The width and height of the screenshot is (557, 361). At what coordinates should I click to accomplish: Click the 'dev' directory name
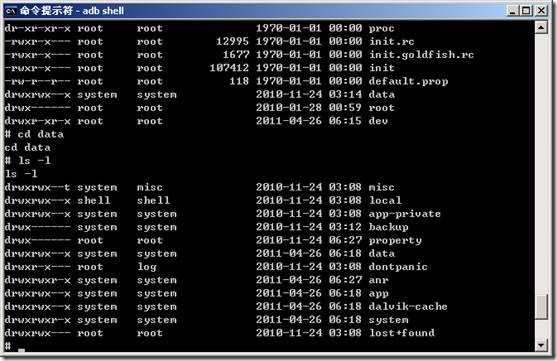coord(378,121)
